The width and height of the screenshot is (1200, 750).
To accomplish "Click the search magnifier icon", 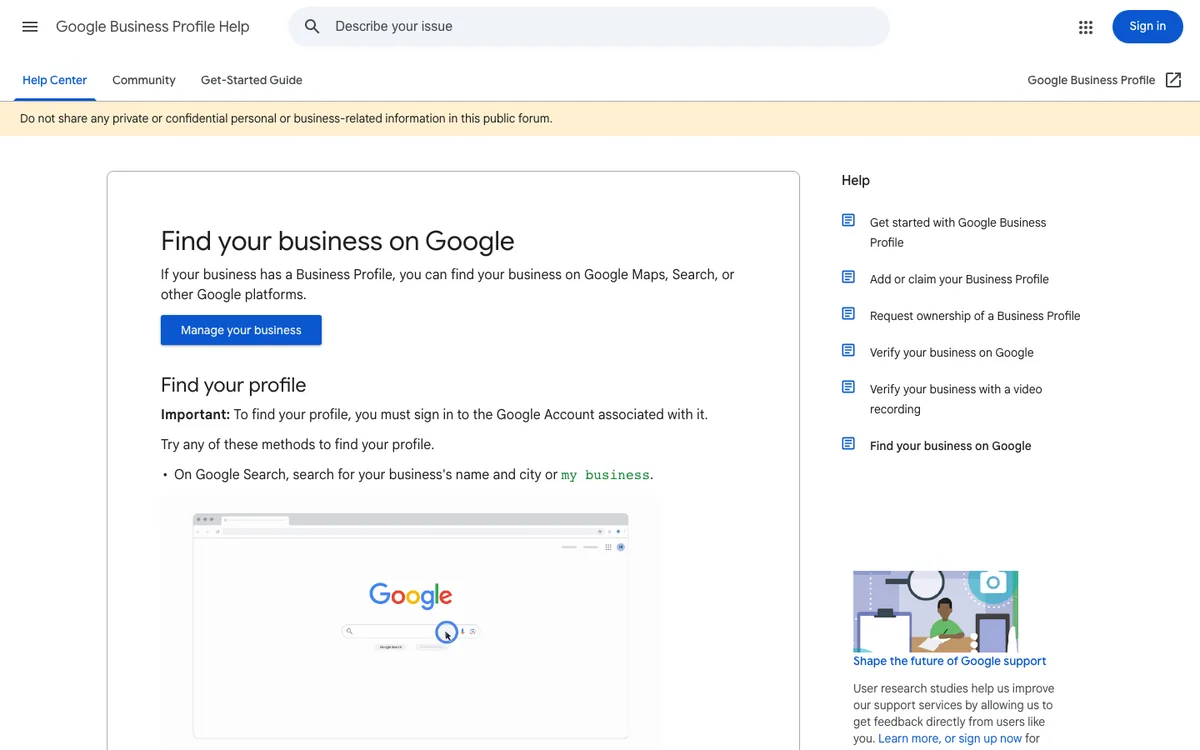I will (x=312, y=27).
